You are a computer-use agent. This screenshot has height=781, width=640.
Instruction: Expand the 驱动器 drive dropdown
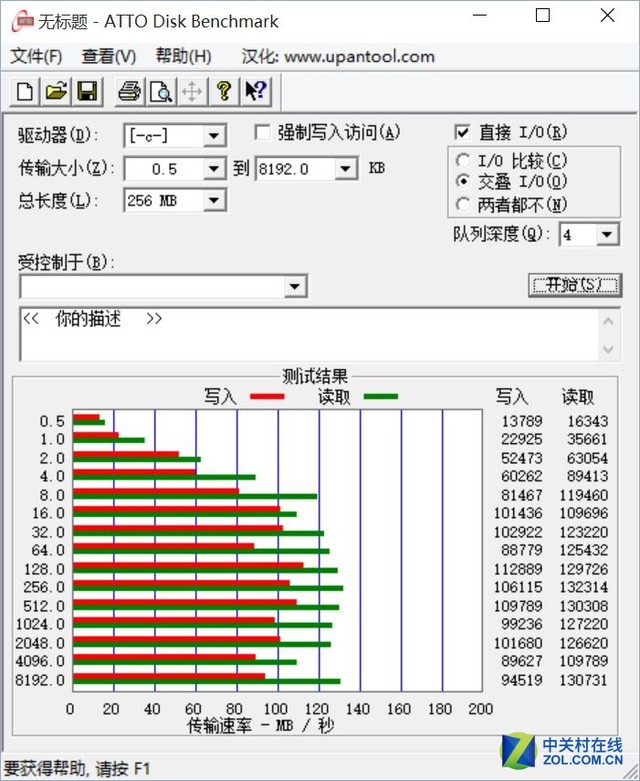[x=214, y=135]
